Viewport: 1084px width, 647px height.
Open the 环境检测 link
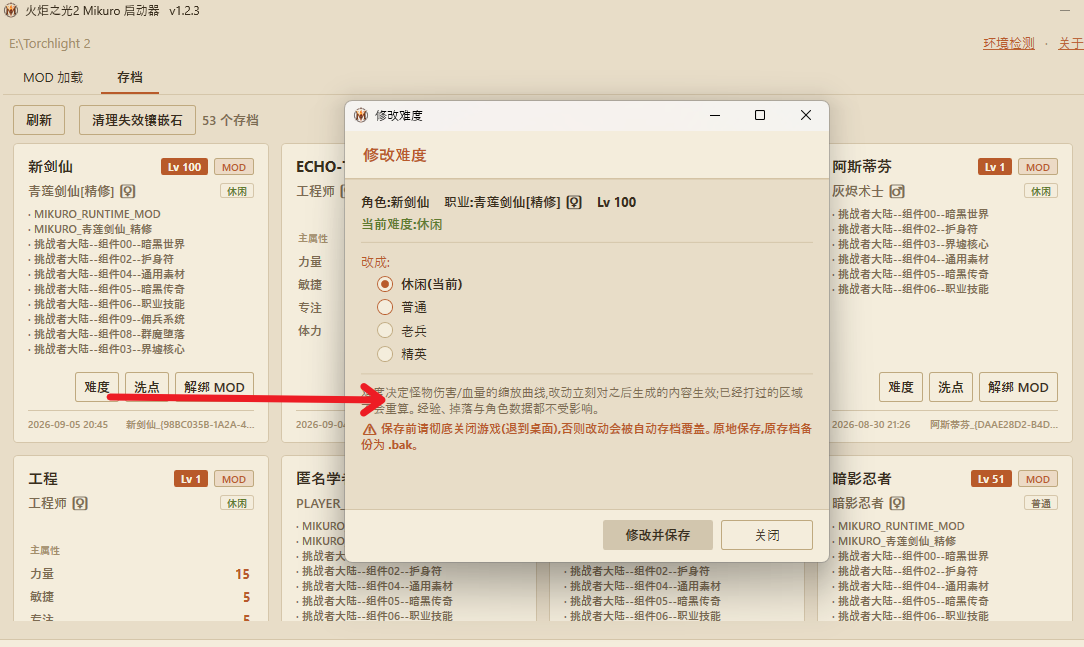1009,44
